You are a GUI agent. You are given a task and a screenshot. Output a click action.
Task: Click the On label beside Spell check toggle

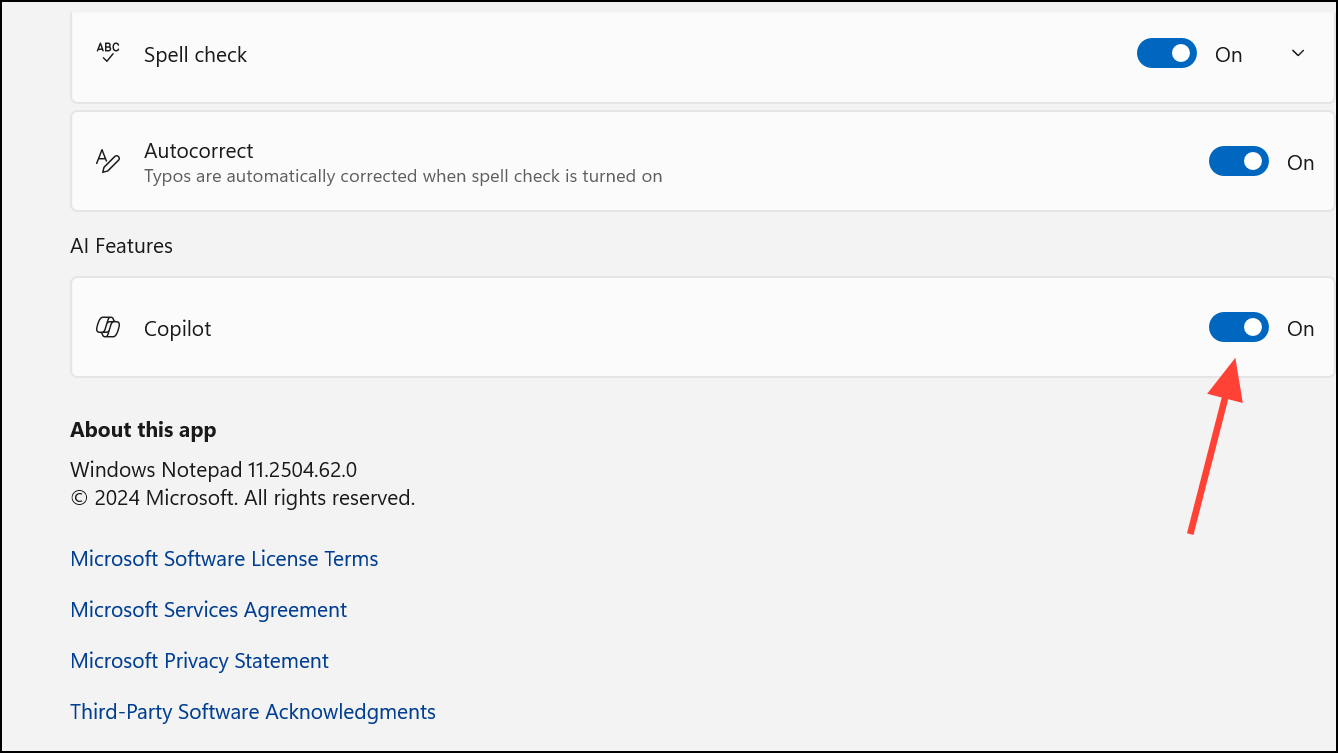click(x=1228, y=55)
